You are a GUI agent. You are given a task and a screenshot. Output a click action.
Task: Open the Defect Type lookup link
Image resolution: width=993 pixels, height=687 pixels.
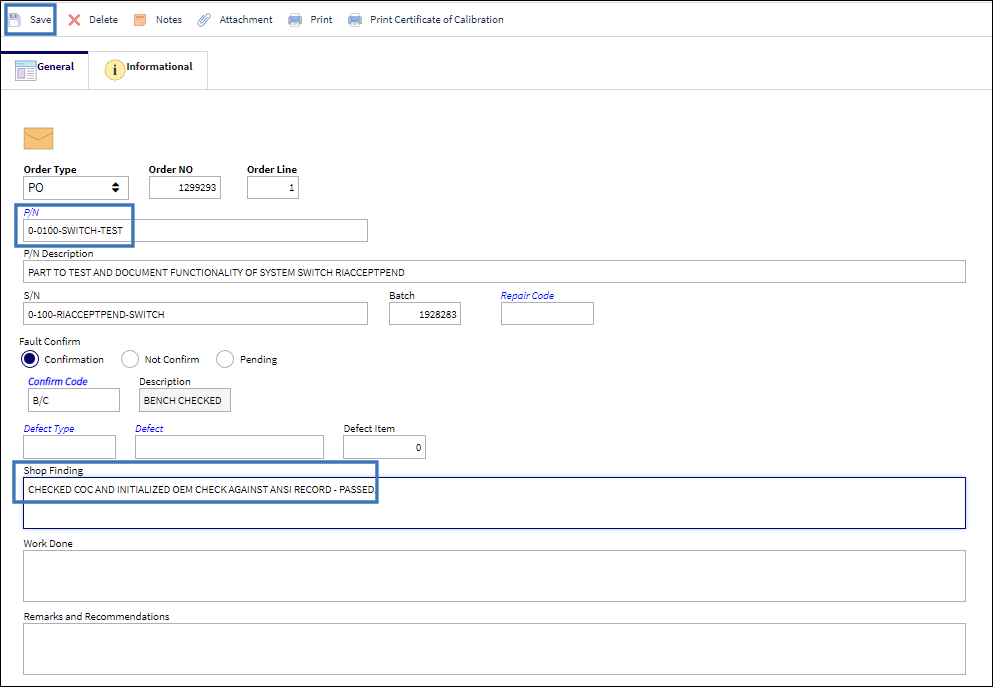pyautogui.click(x=49, y=429)
